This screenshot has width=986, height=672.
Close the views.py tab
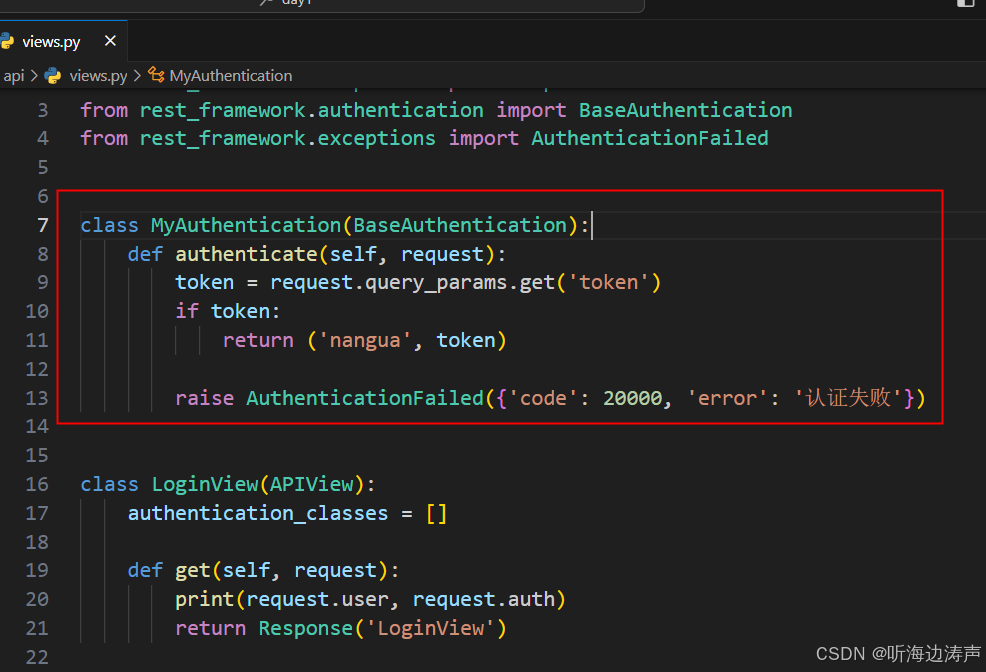click(109, 41)
